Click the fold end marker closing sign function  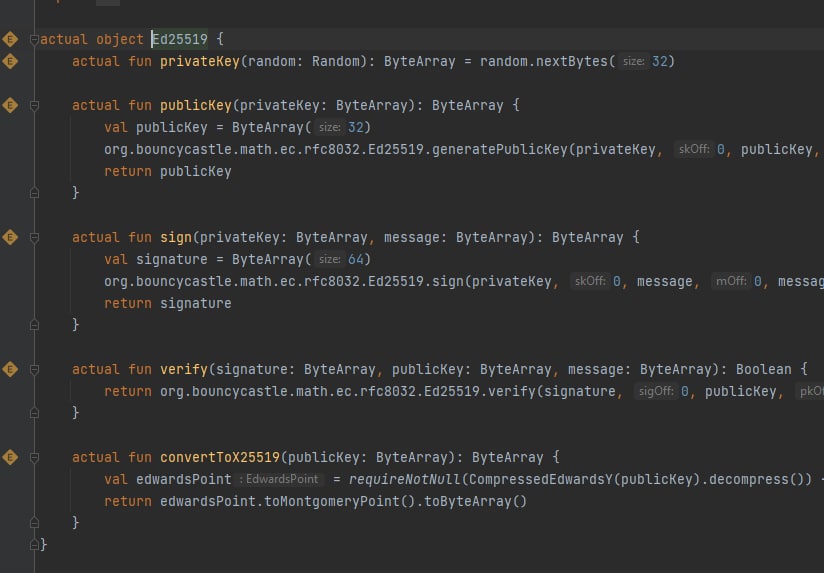click(34, 325)
